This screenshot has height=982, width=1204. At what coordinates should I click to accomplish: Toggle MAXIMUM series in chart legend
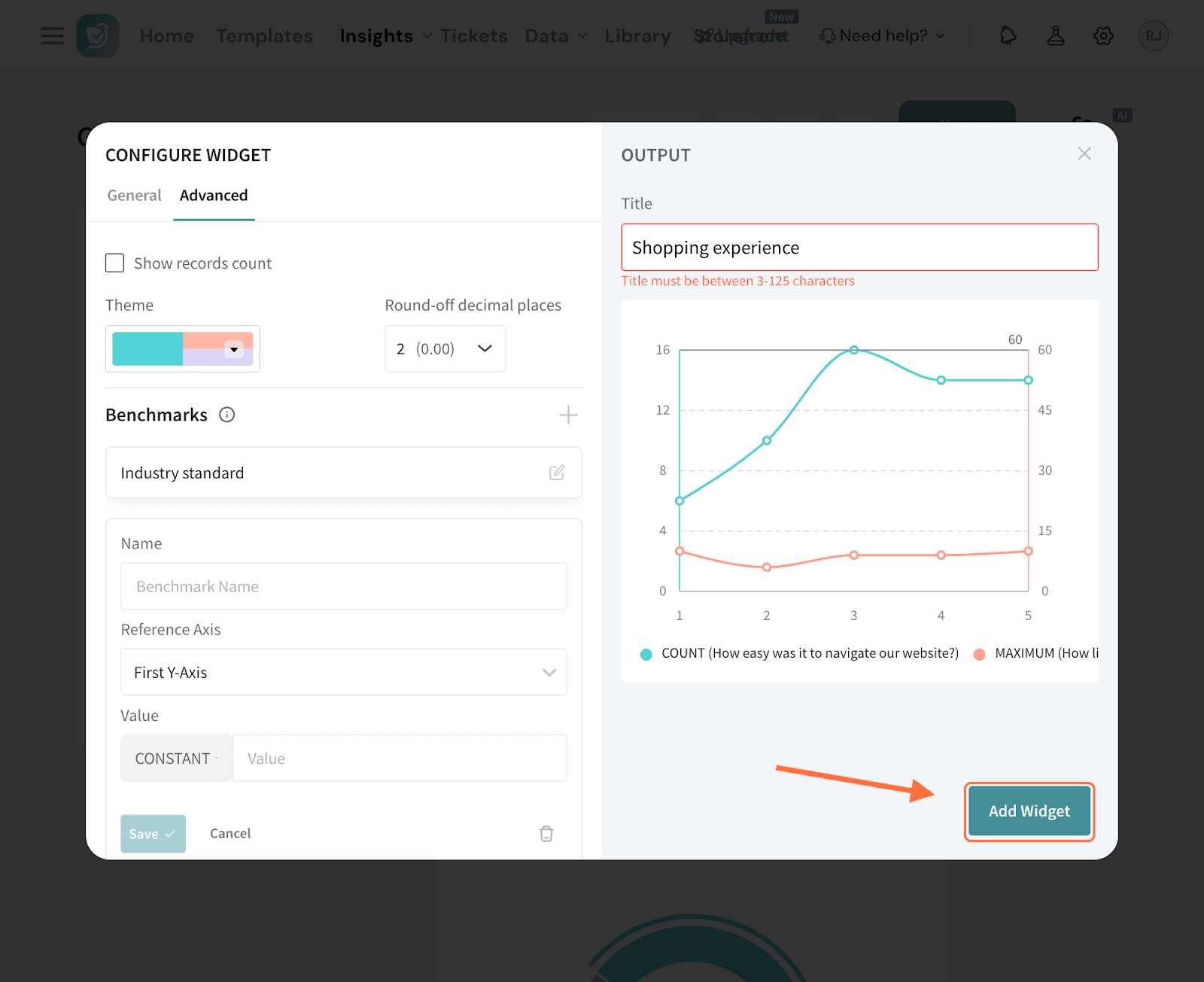[x=1038, y=653]
